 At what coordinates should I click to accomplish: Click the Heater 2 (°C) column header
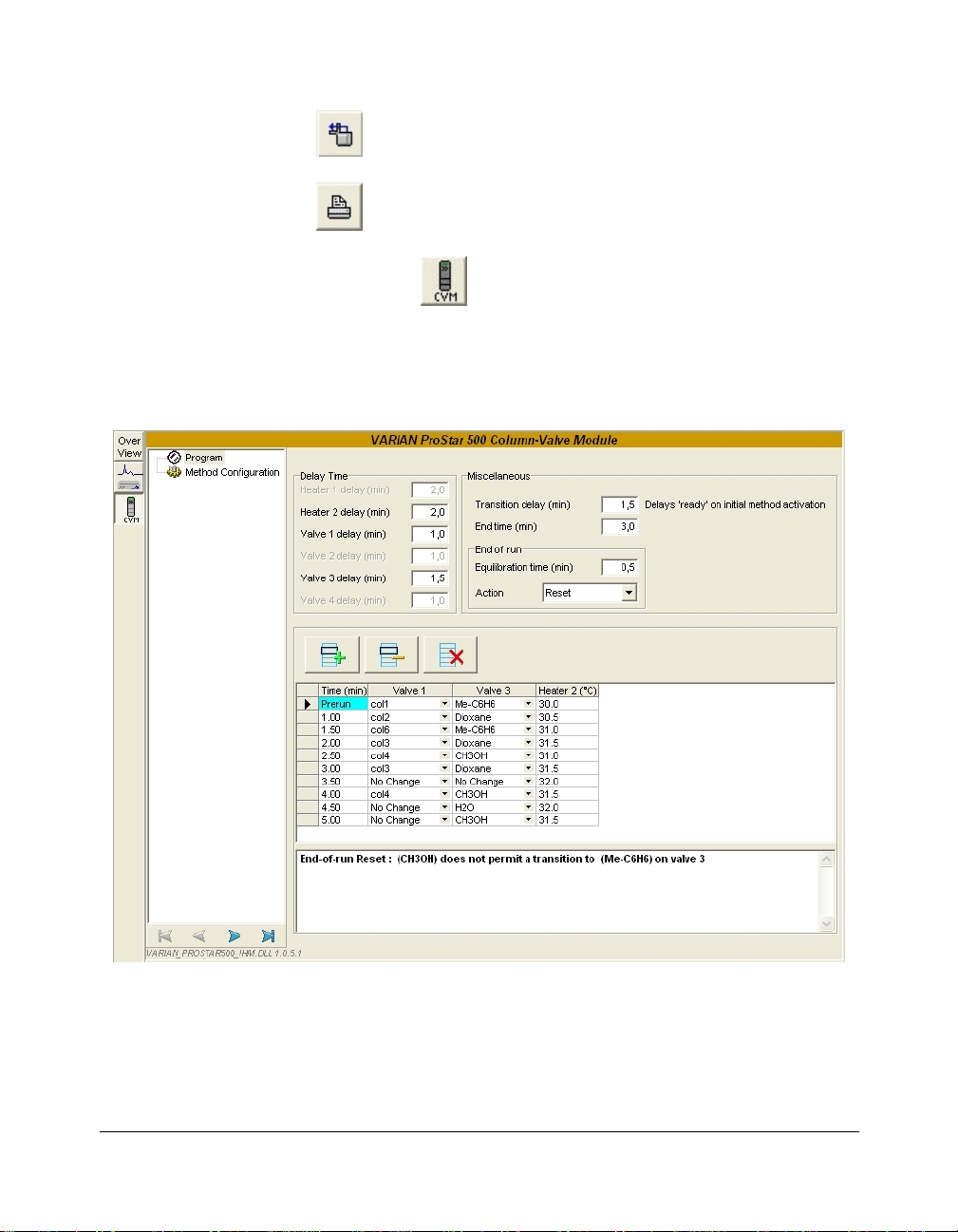pos(568,691)
